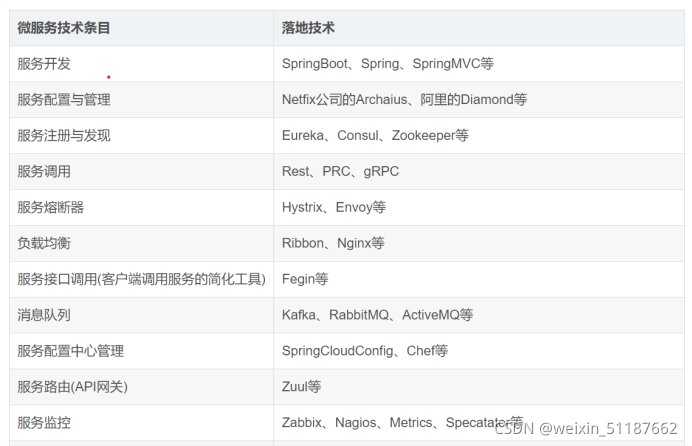Screen dimensions: 692x446
Task: Click the Rest、PRC、gRPC cell
Action: coord(340,172)
